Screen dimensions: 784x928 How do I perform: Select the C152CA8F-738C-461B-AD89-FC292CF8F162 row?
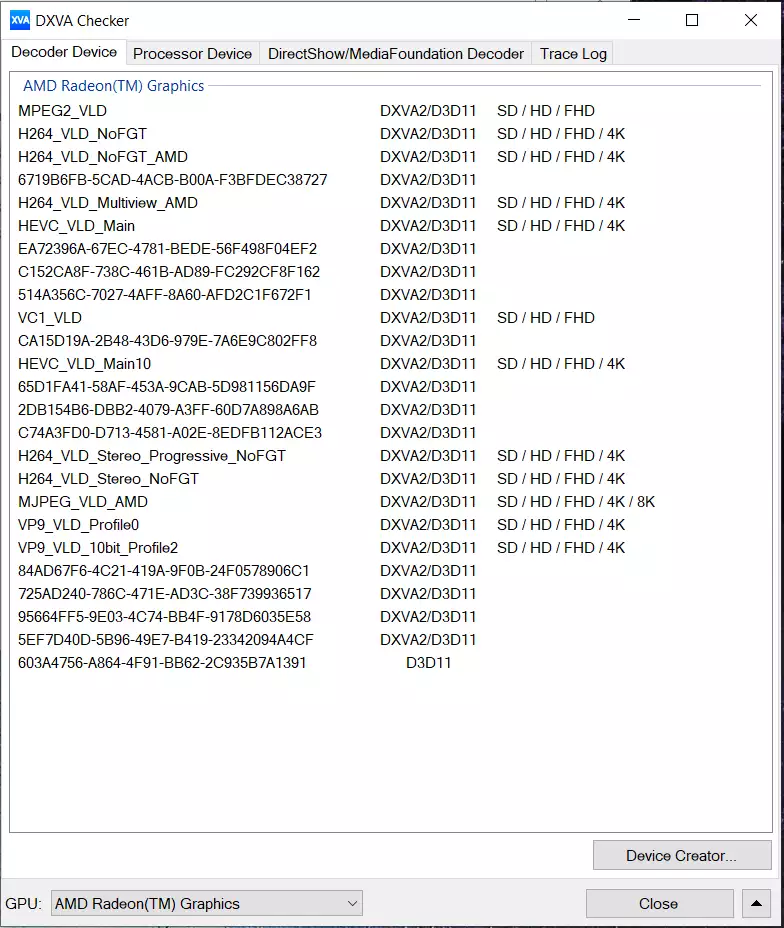[x=391, y=272]
